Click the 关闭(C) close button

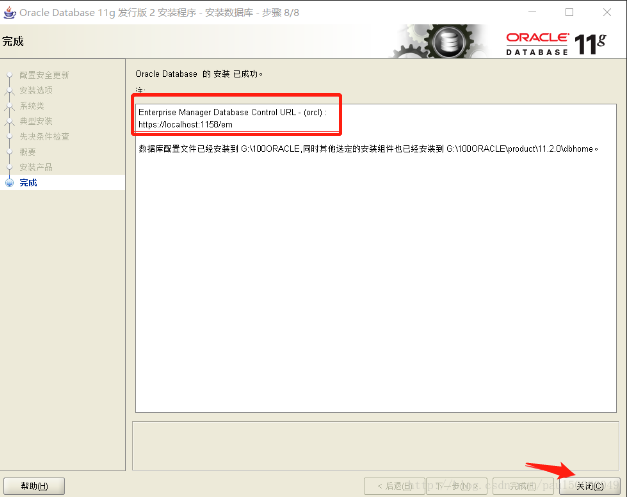click(590, 486)
